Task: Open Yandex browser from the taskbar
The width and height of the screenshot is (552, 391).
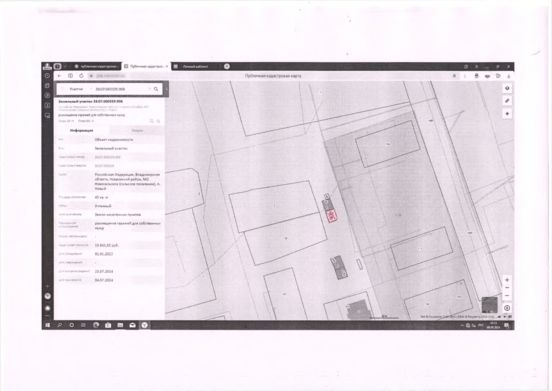Action: (144, 325)
